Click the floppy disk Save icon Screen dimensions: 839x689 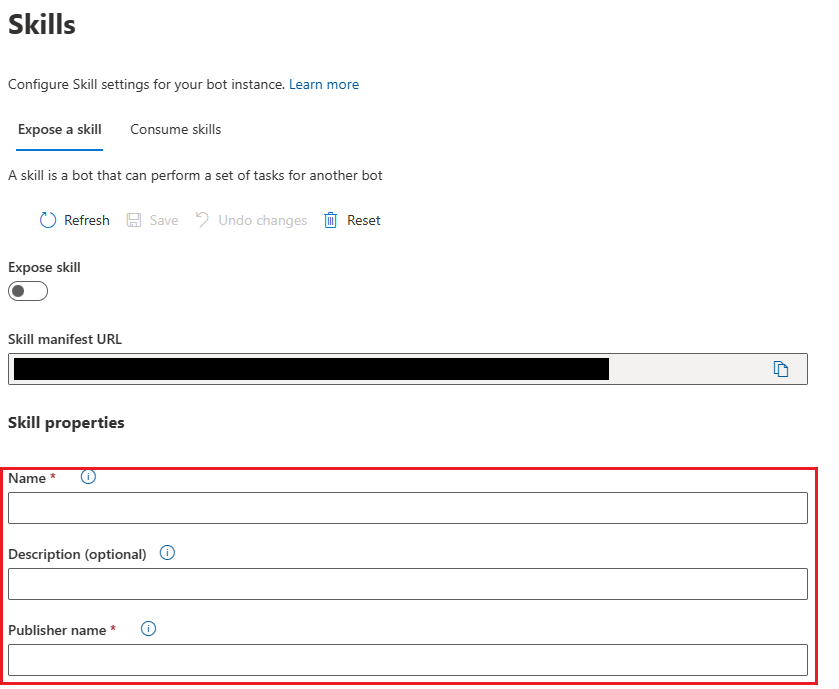coord(134,220)
